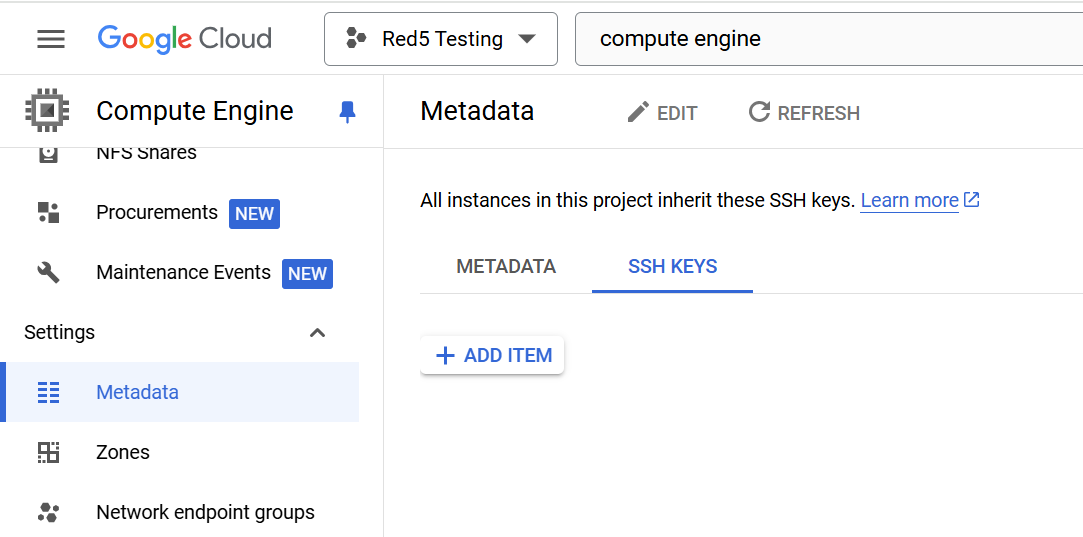Click the Procurements sidebar icon

pyautogui.click(x=48, y=212)
